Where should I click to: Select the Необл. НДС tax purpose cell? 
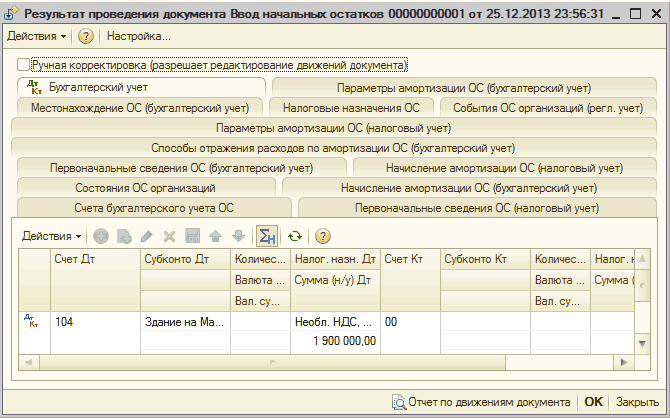(x=335, y=322)
